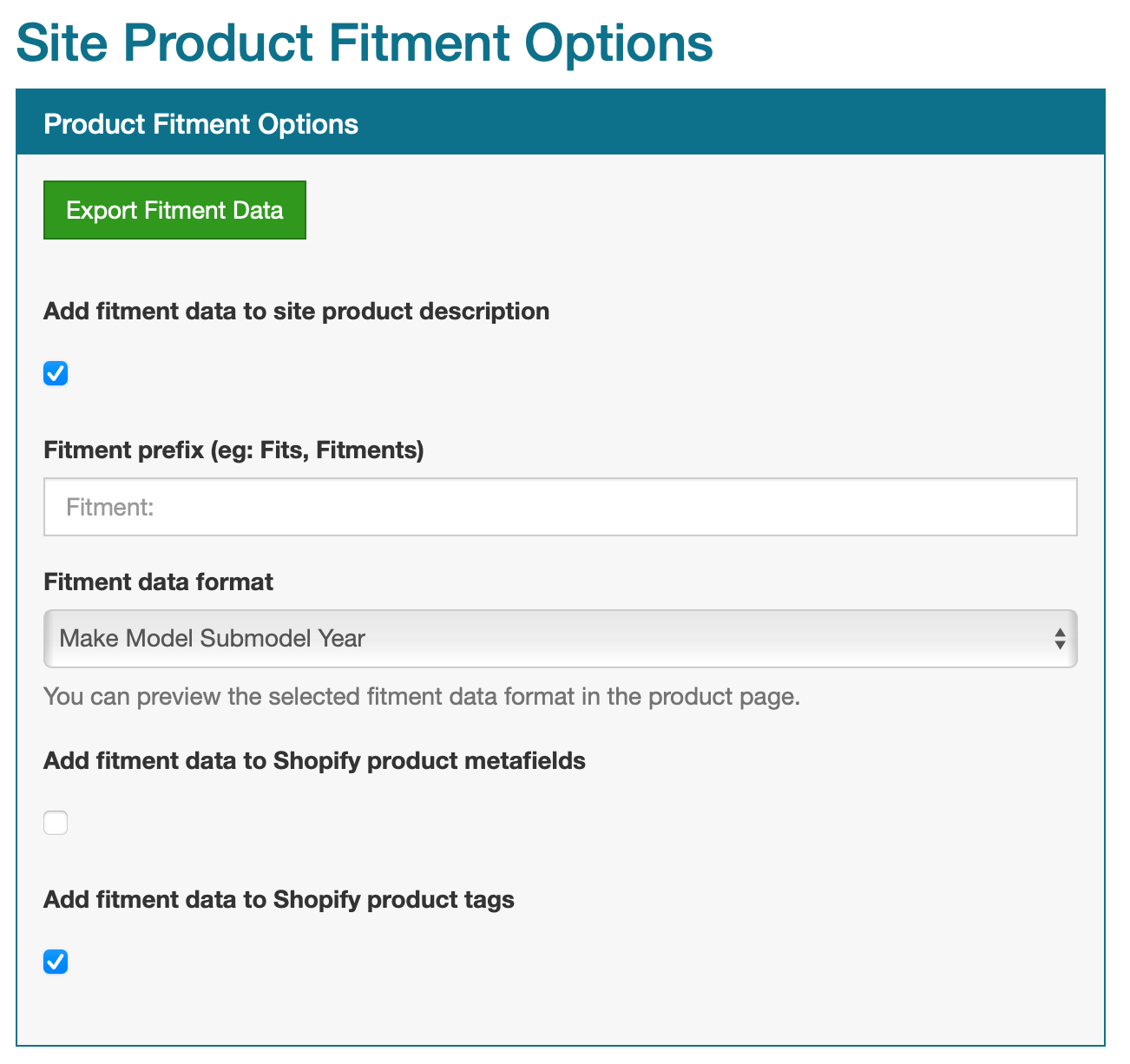The image size is (1130, 1064).
Task: Open the Fitment data format dropdown
Action: pos(560,639)
